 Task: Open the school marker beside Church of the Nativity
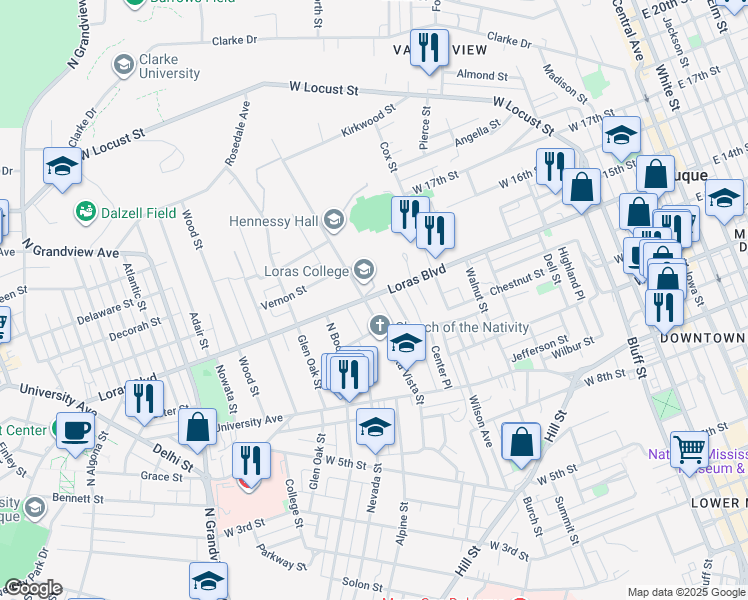point(406,344)
